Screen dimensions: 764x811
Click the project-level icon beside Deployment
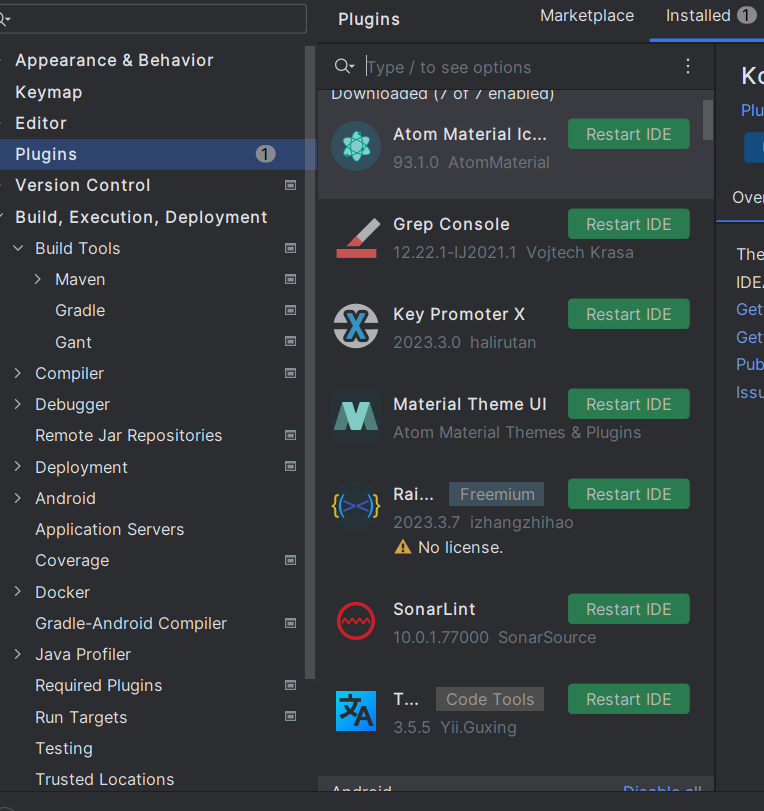291,467
